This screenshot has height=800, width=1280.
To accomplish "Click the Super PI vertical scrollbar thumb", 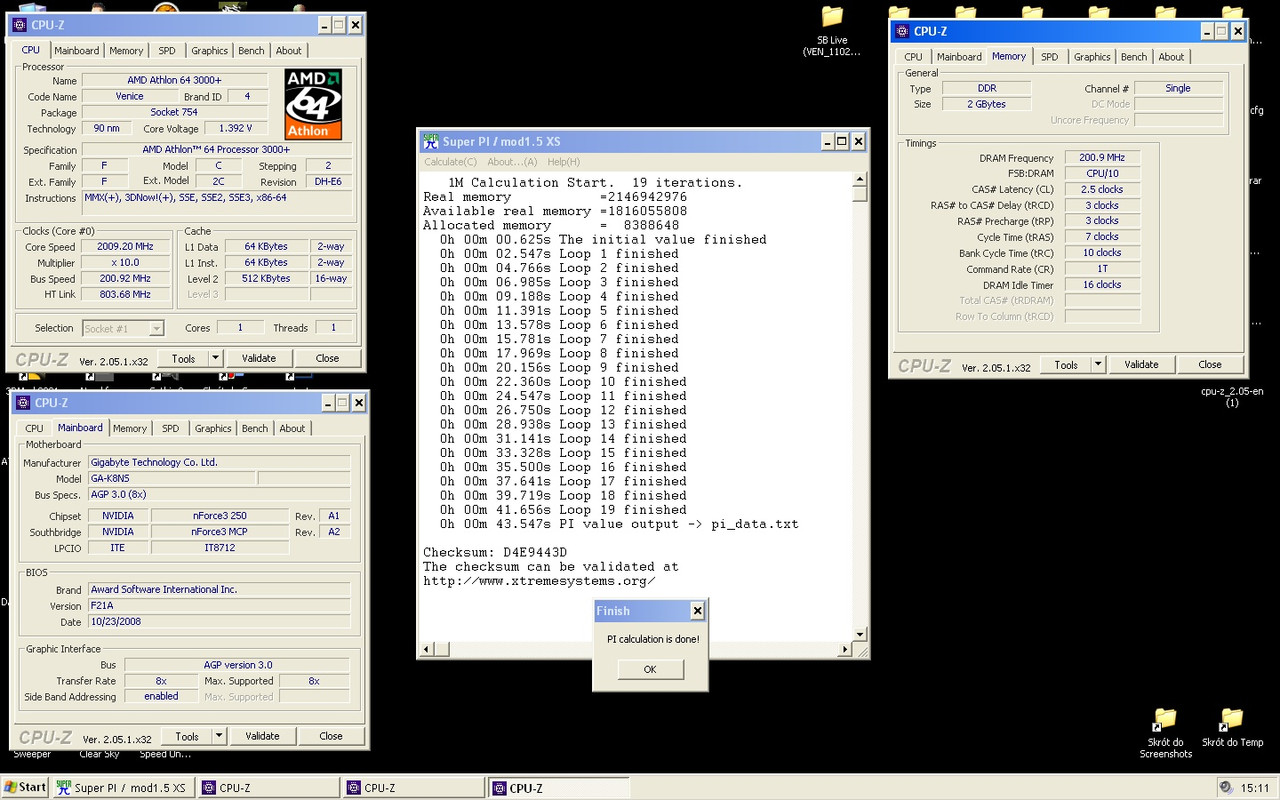I will (860, 194).
